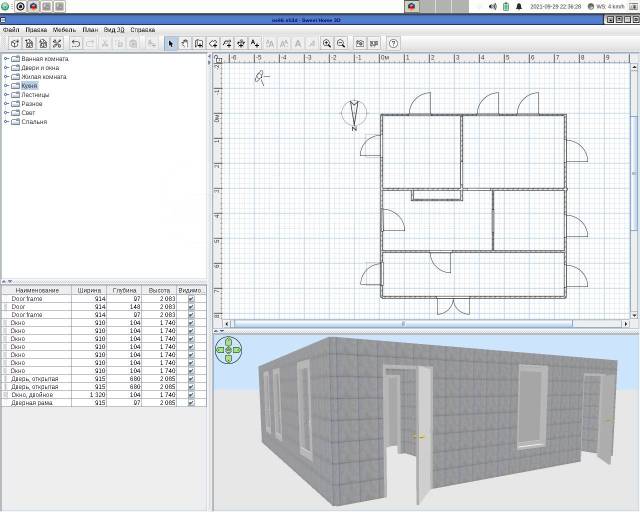The image size is (640, 512).
Task: Toggle visibility of Окно, двойное row
Action: coord(191,395)
